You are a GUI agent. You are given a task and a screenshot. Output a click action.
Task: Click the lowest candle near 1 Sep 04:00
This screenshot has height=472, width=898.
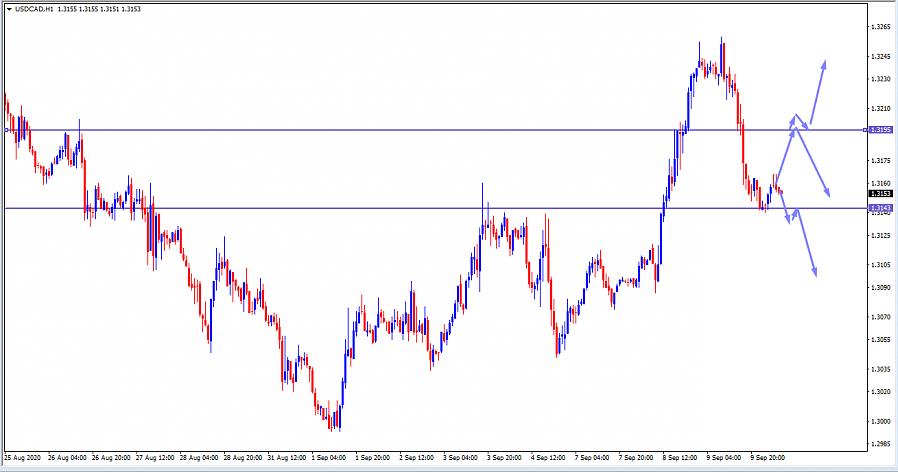[x=334, y=424]
